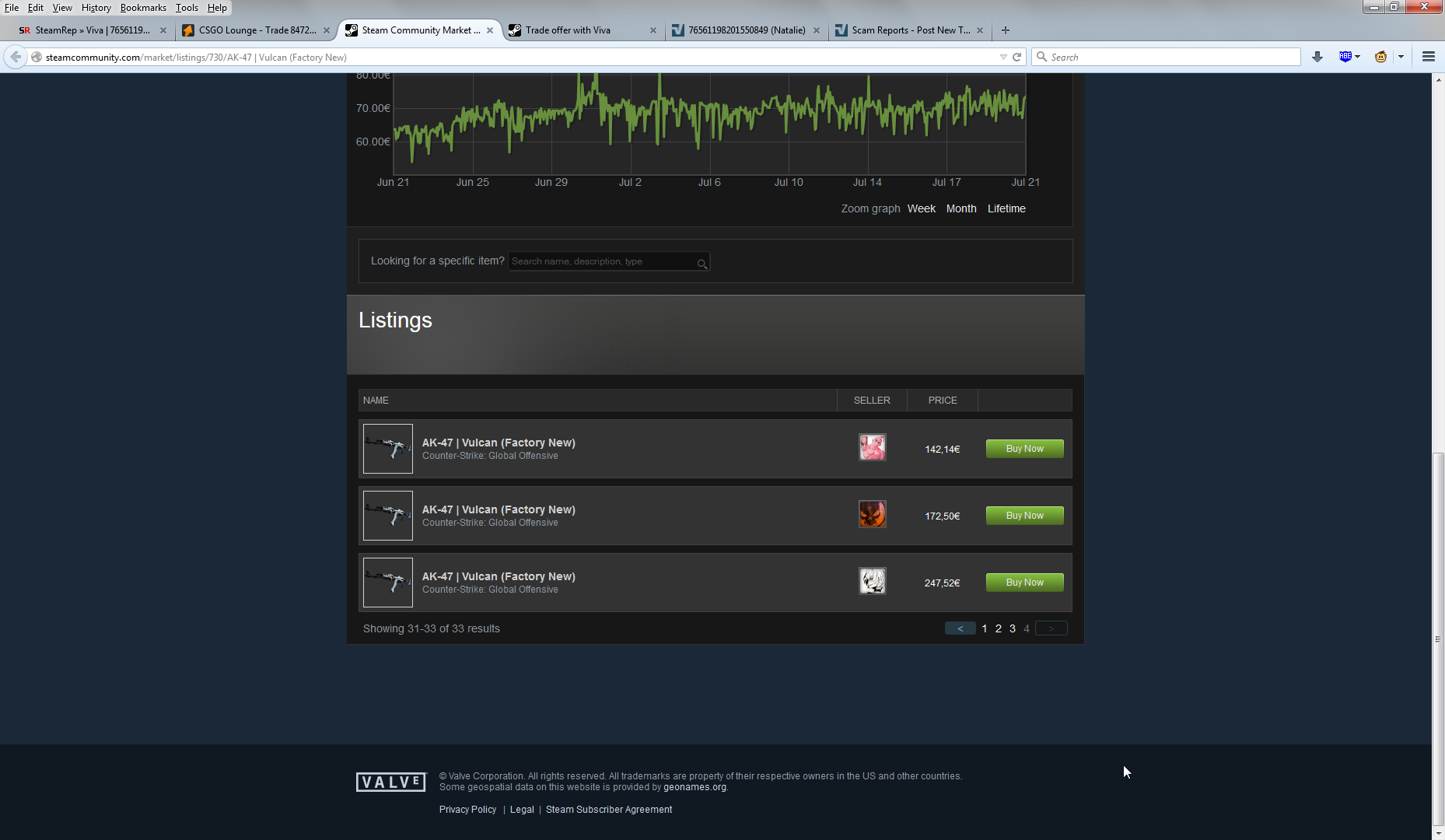
Task: Open the orange demon avatar seller
Action: (x=872, y=515)
